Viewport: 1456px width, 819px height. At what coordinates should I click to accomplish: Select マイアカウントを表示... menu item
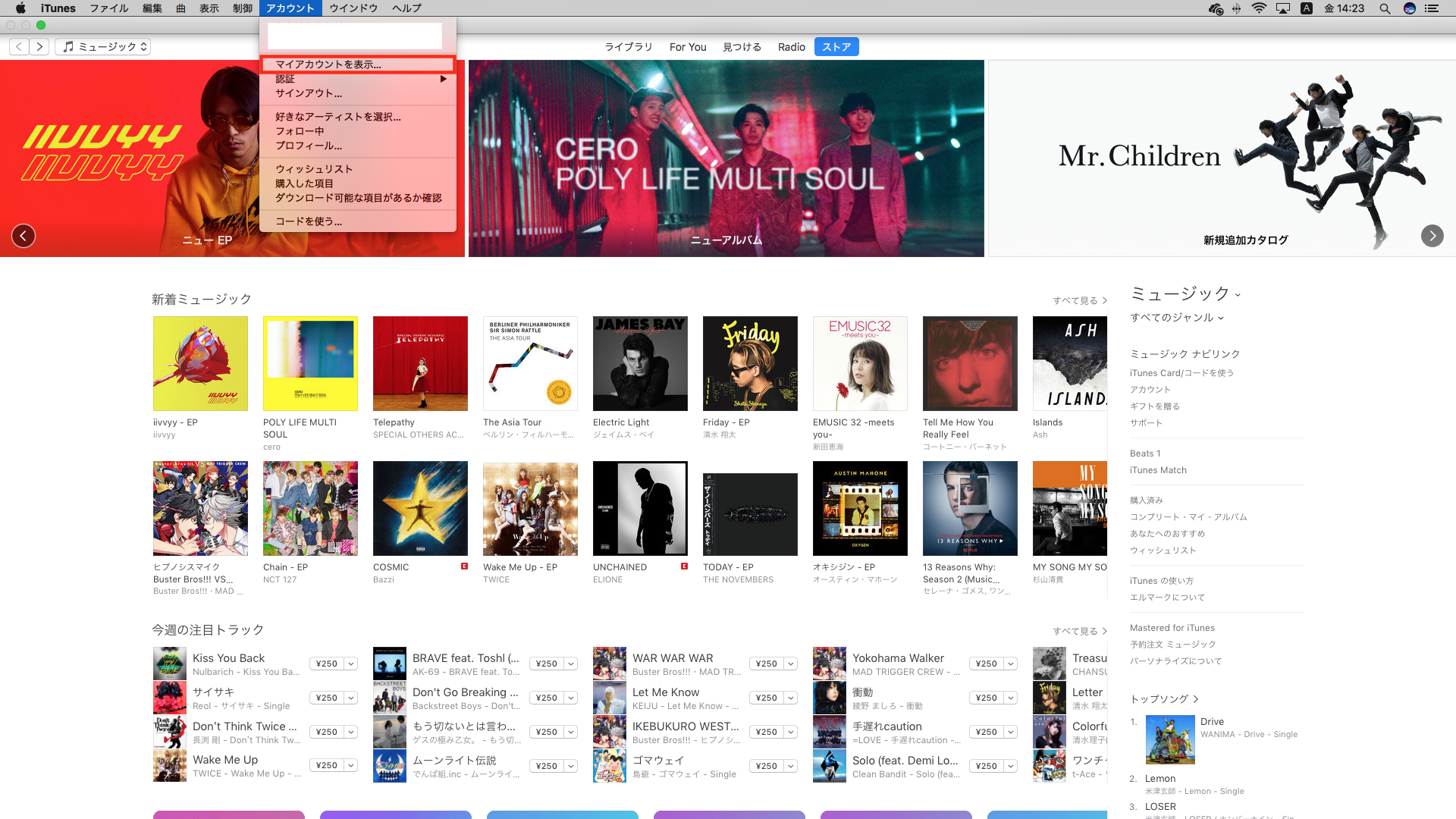pos(358,64)
